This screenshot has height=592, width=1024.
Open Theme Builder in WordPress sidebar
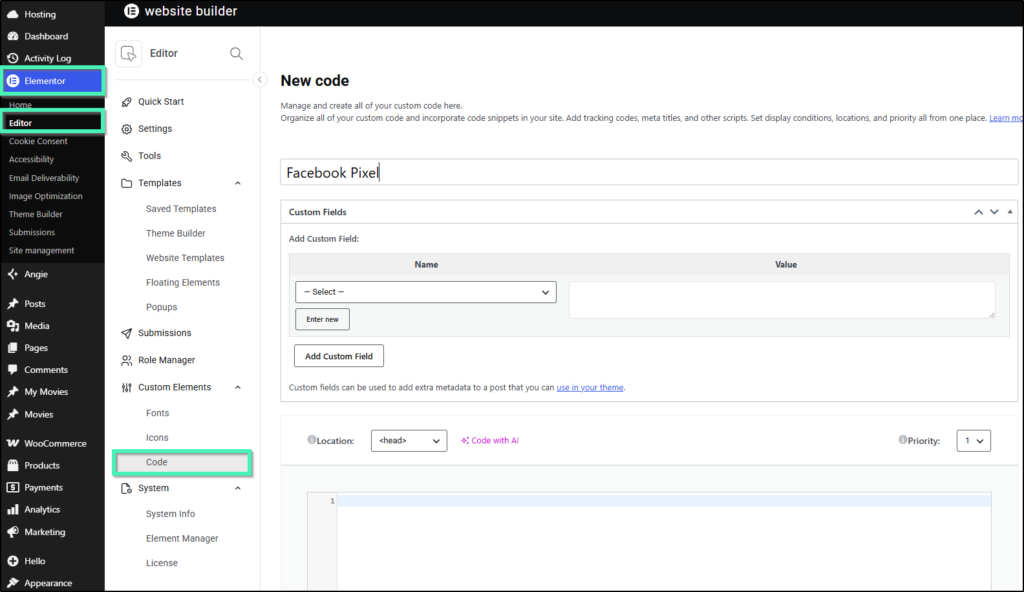(x=35, y=214)
